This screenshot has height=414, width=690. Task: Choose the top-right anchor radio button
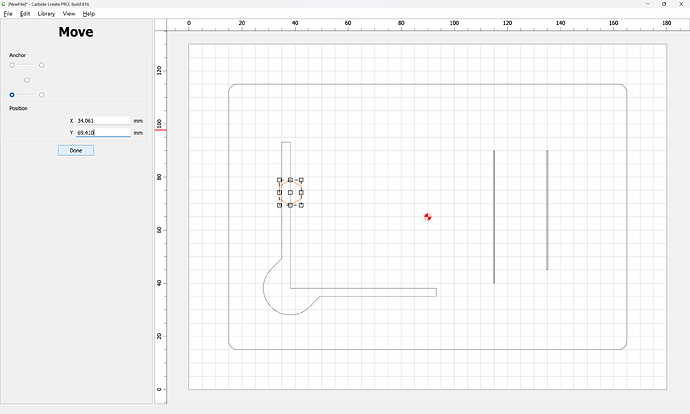(41, 65)
